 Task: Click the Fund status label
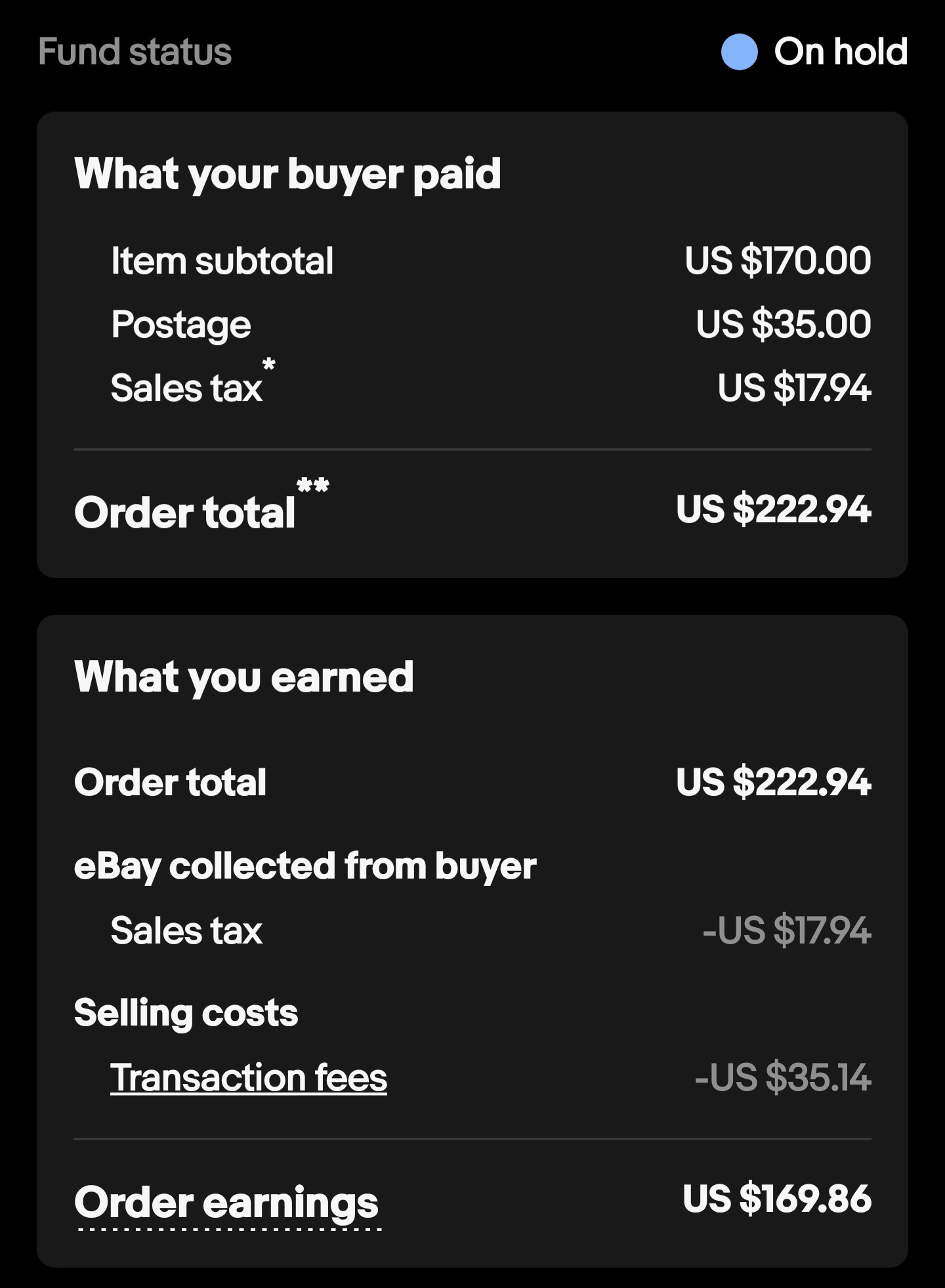click(x=135, y=52)
